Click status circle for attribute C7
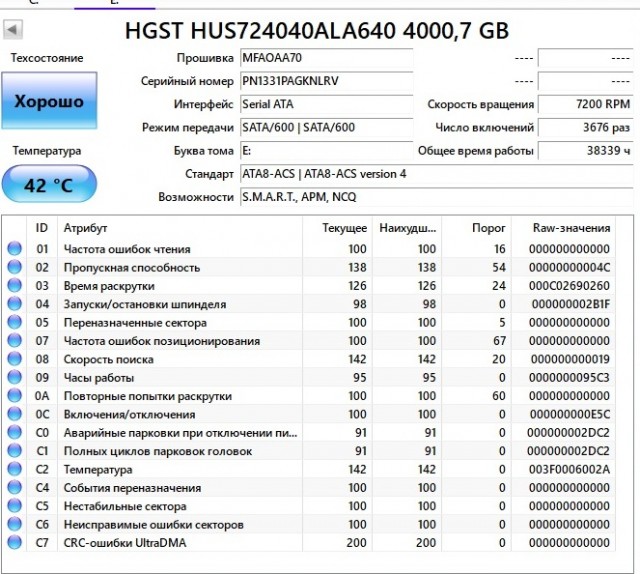640x574 pixels. click(x=15, y=543)
